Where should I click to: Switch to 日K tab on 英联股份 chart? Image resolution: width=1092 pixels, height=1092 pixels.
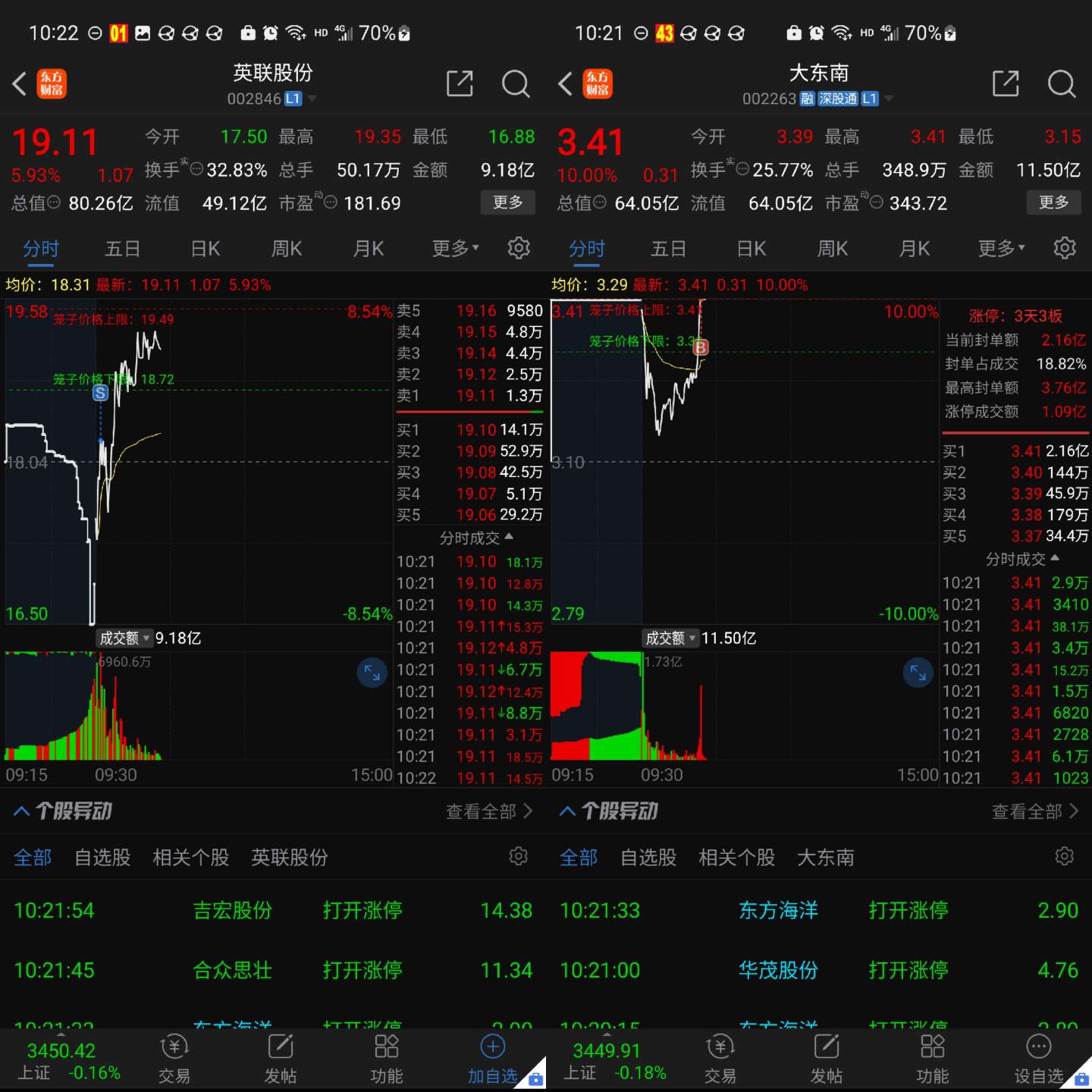click(x=205, y=249)
